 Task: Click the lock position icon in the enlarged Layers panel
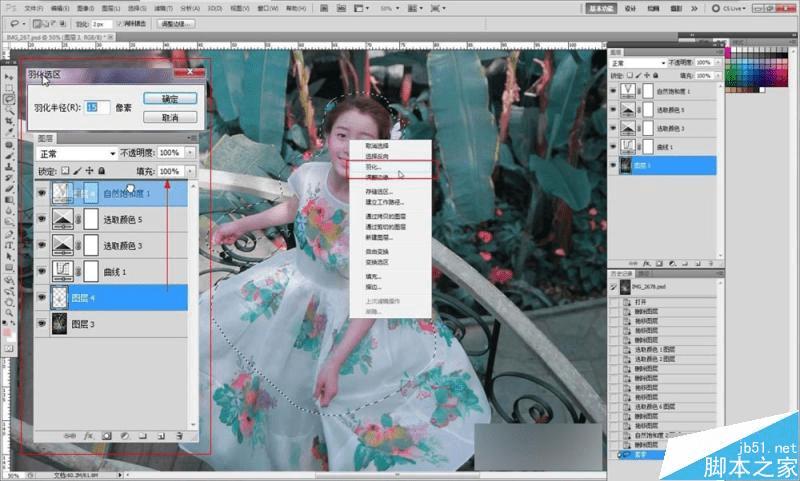(x=89, y=171)
